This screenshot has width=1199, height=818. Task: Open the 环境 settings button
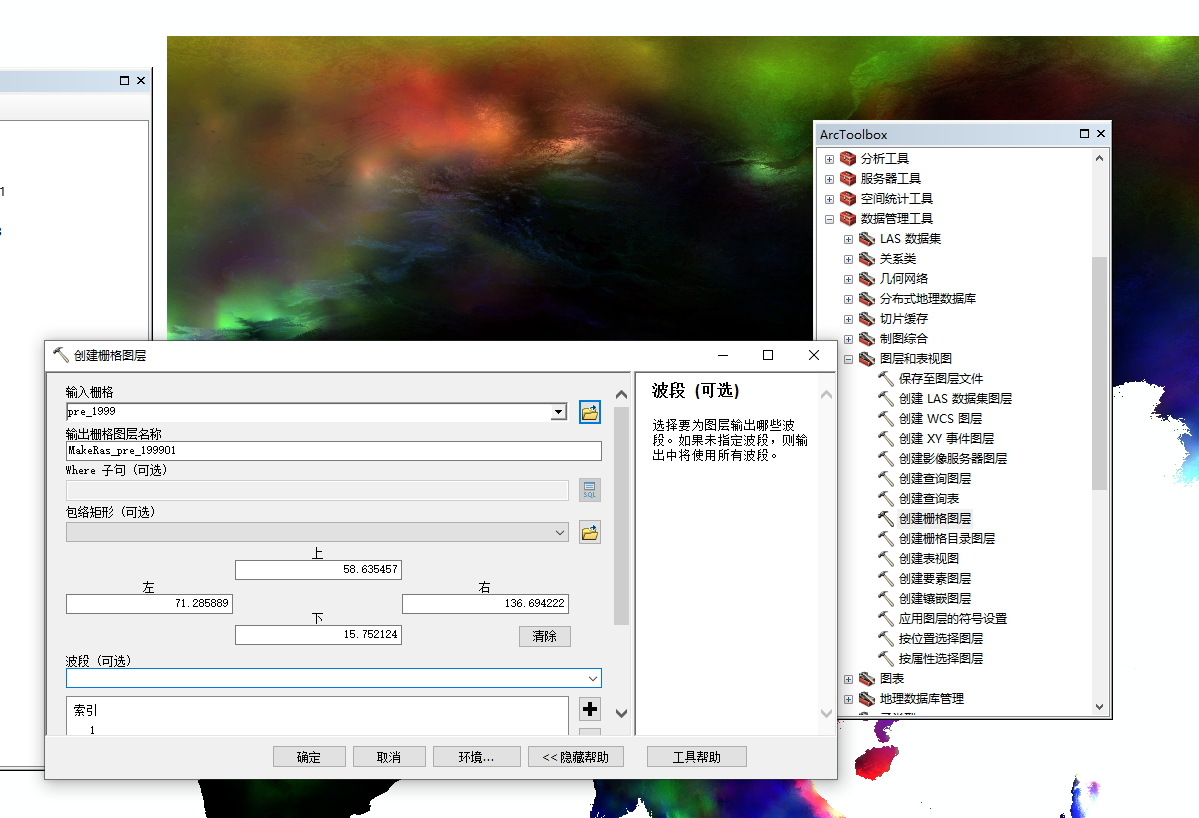tap(476, 757)
